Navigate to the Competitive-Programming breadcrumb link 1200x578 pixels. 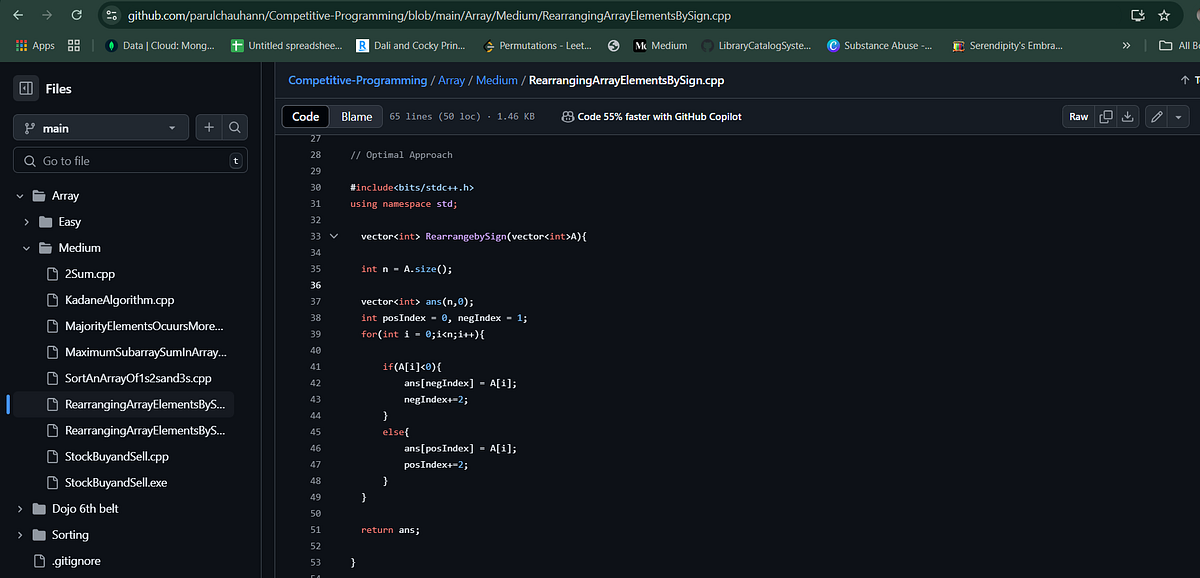[357, 80]
